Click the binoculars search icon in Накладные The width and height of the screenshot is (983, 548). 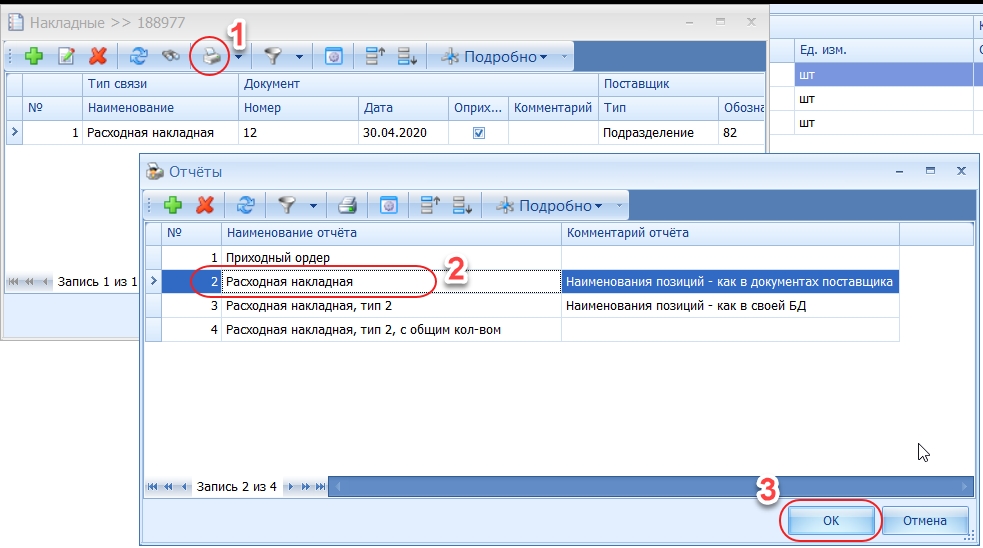(172, 57)
